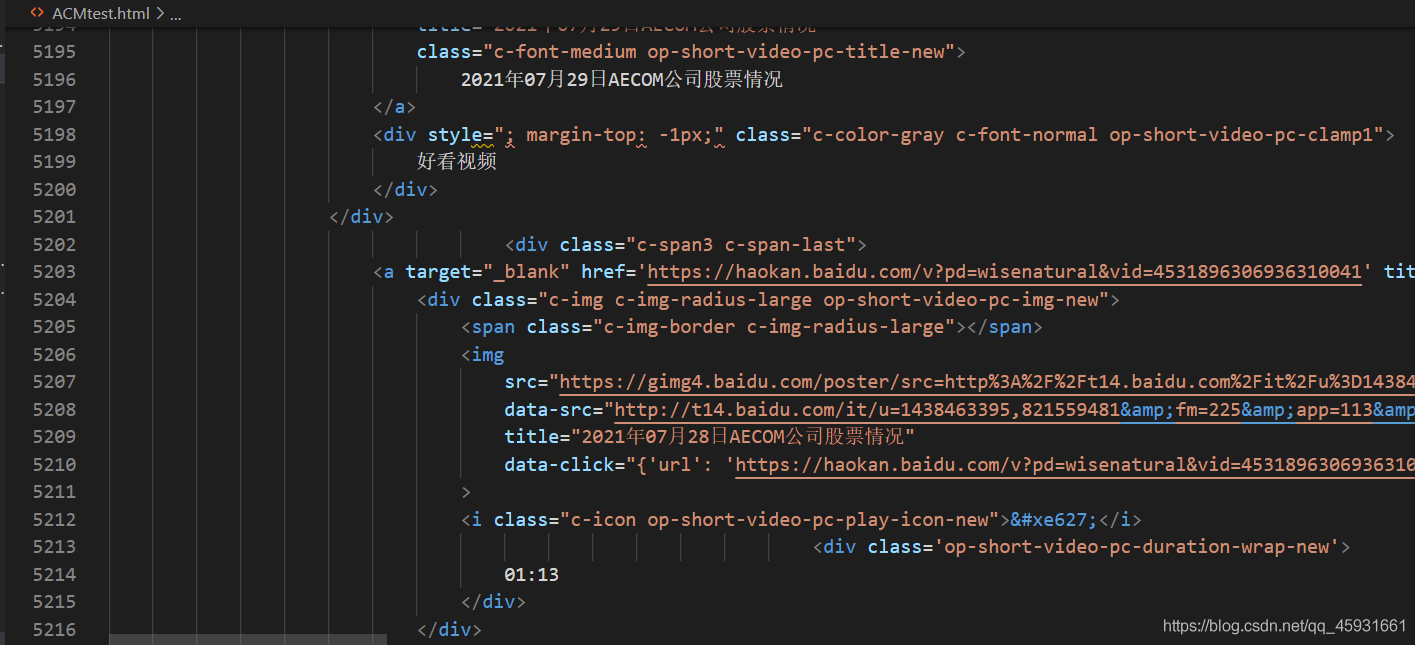Click the "好看视频" text on line 5199

pyautogui.click(x=457, y=162)
